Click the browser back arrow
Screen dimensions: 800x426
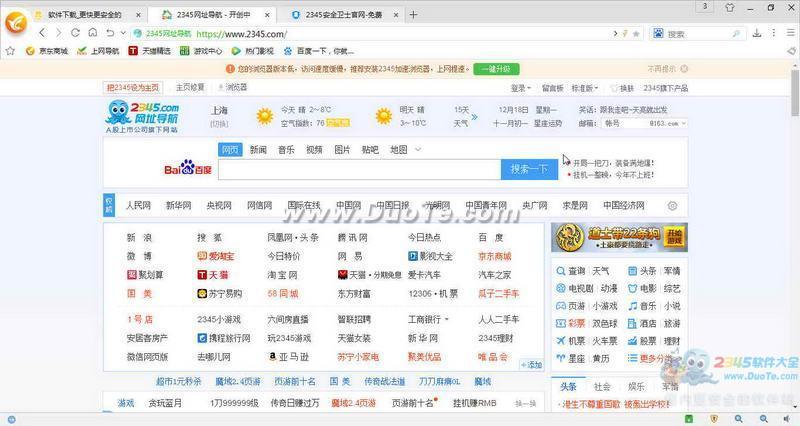click(42, 33)
